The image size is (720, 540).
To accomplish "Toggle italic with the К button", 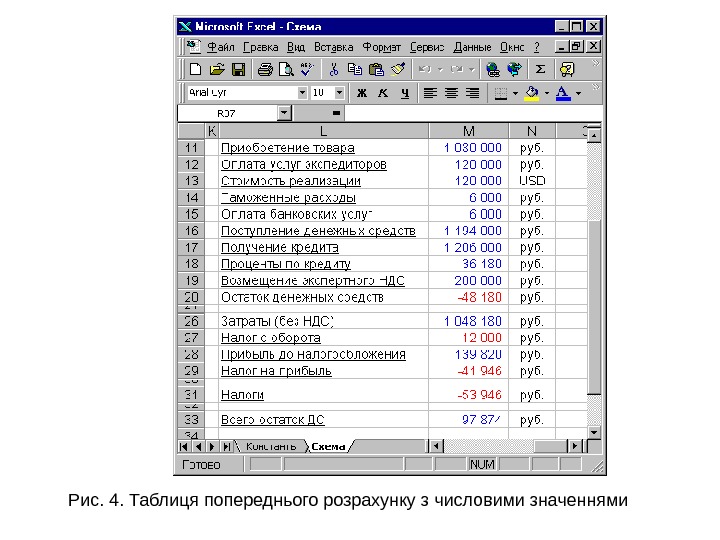I will (x=383, y=93).
